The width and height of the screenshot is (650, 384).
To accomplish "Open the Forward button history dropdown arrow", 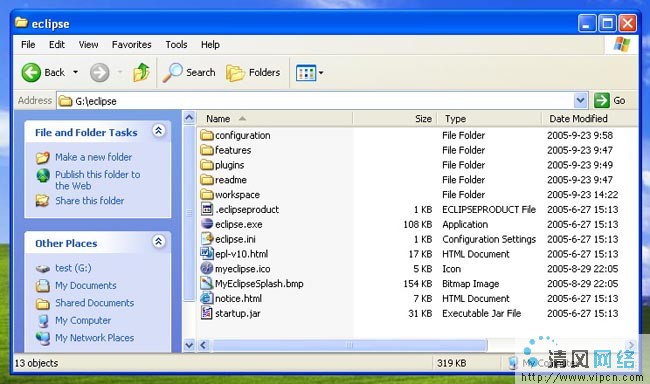I will 120,73.
